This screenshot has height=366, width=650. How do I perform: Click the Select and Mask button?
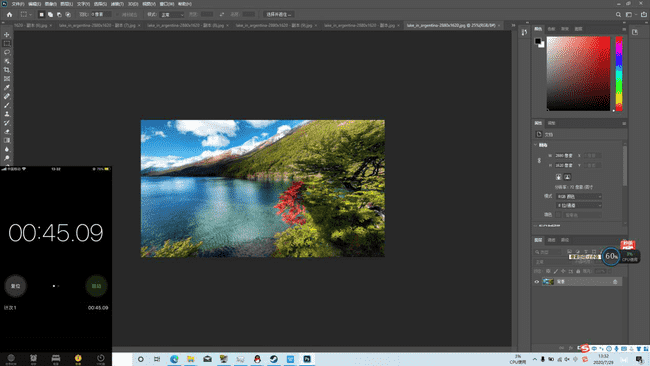pyautogui.click(x=279, y=15)
